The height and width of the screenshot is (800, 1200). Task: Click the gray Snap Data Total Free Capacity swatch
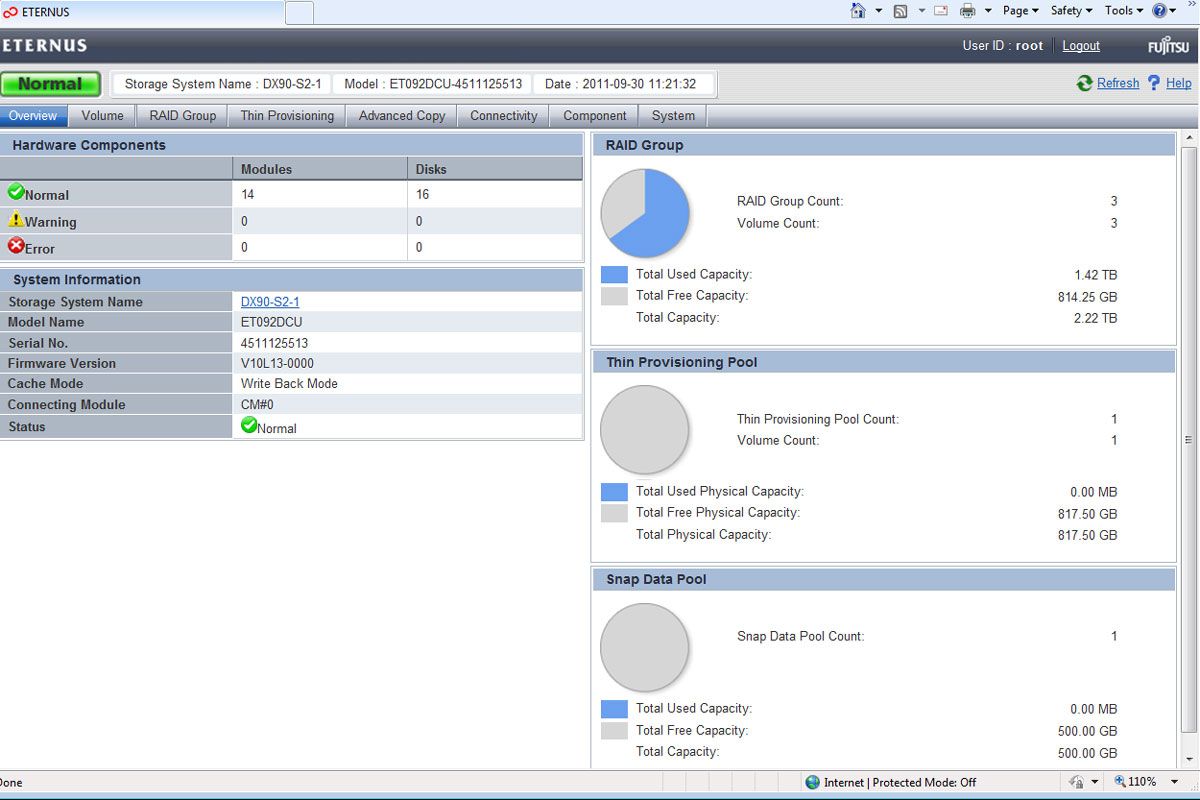click(614, 731)
